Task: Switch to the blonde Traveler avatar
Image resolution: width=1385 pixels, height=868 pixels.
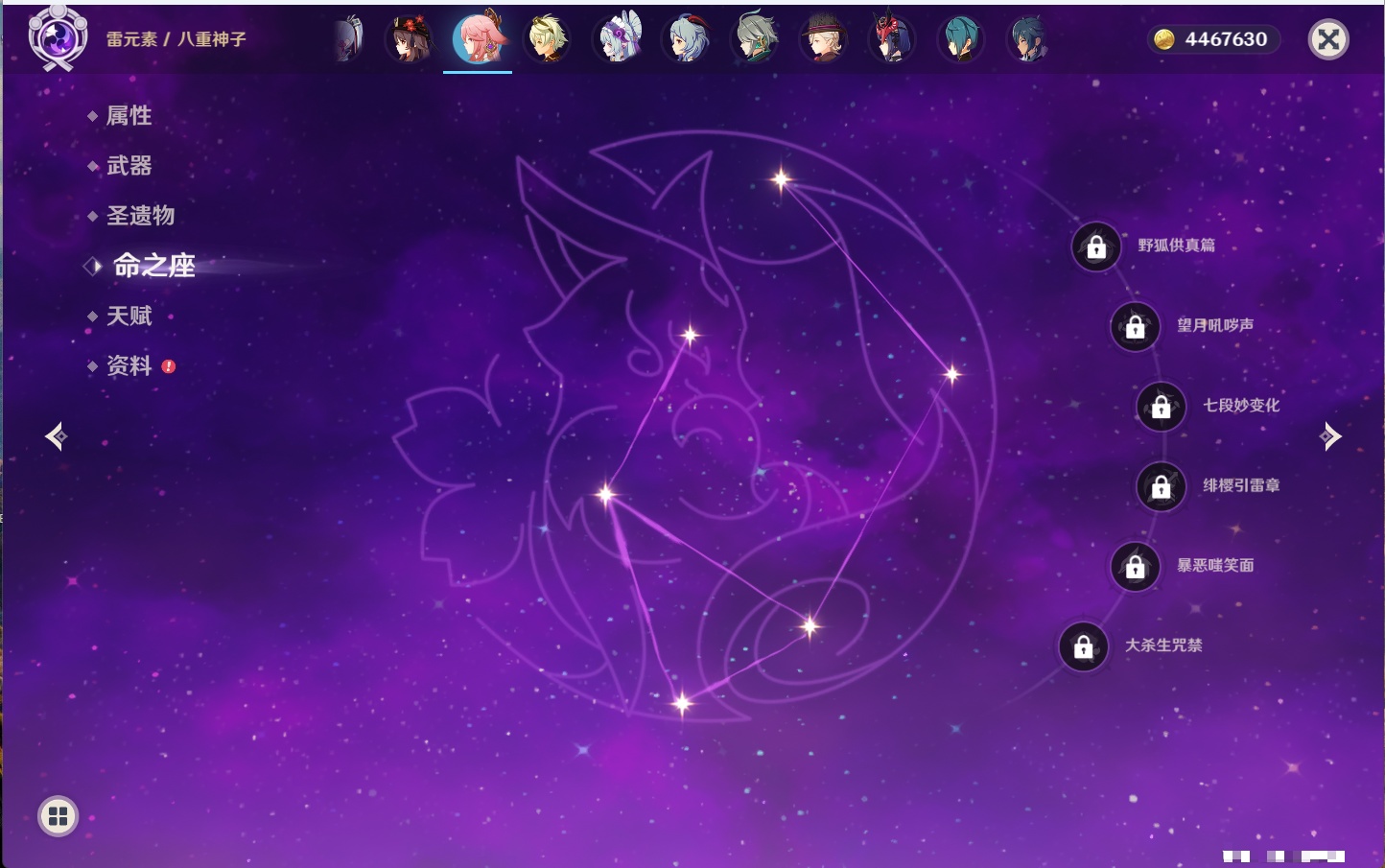Action: point(548,39)
